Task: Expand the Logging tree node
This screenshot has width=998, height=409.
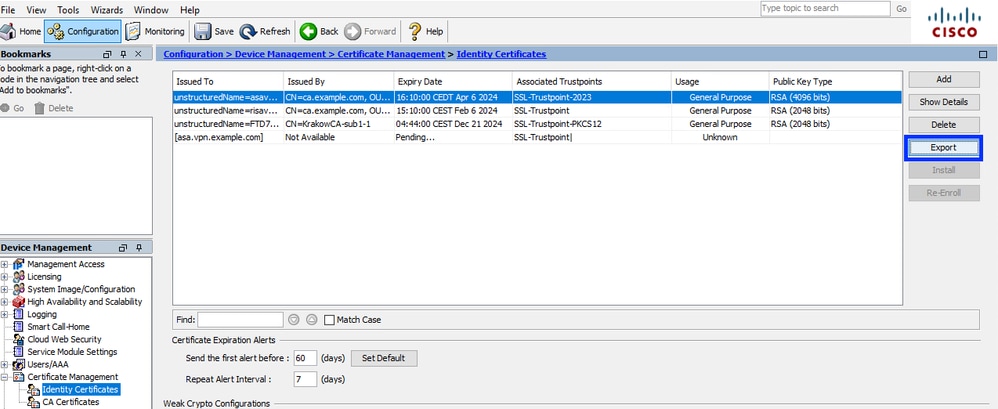Action: [4, 314]
